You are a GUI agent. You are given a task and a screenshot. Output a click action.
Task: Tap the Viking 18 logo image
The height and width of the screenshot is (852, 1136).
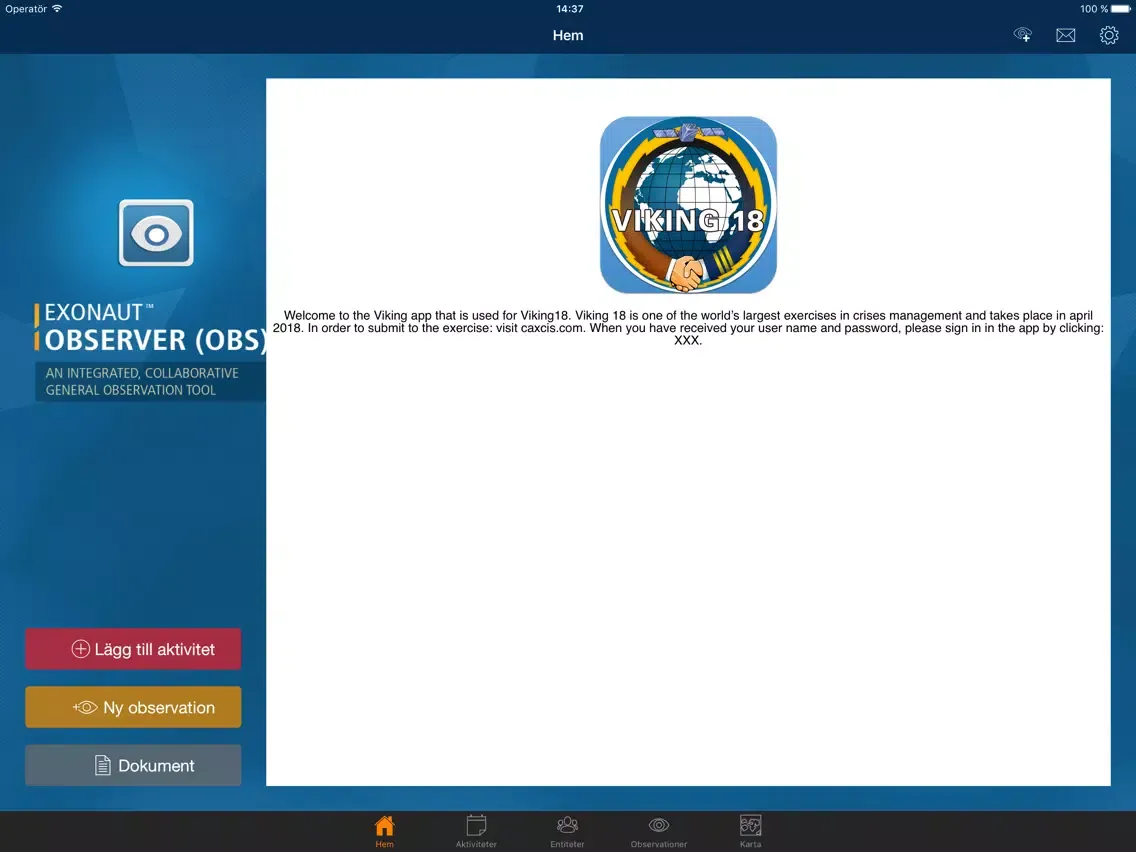[688, 205]
